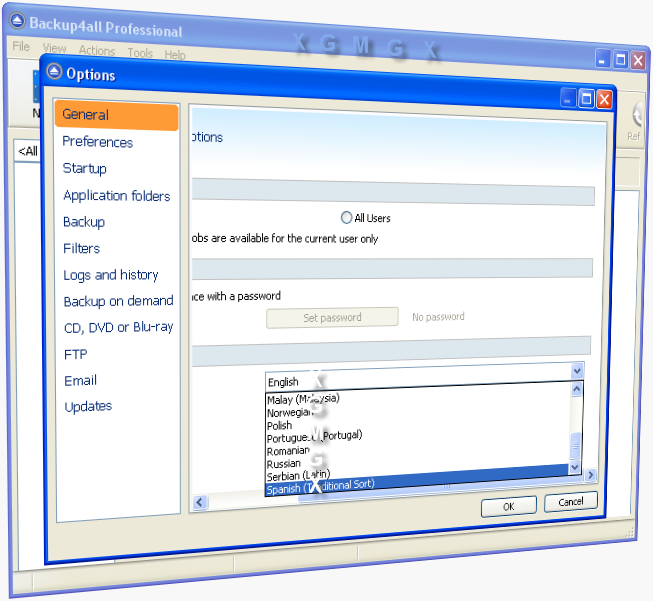Open the Help menu in Backup4all

pos(174,55)
